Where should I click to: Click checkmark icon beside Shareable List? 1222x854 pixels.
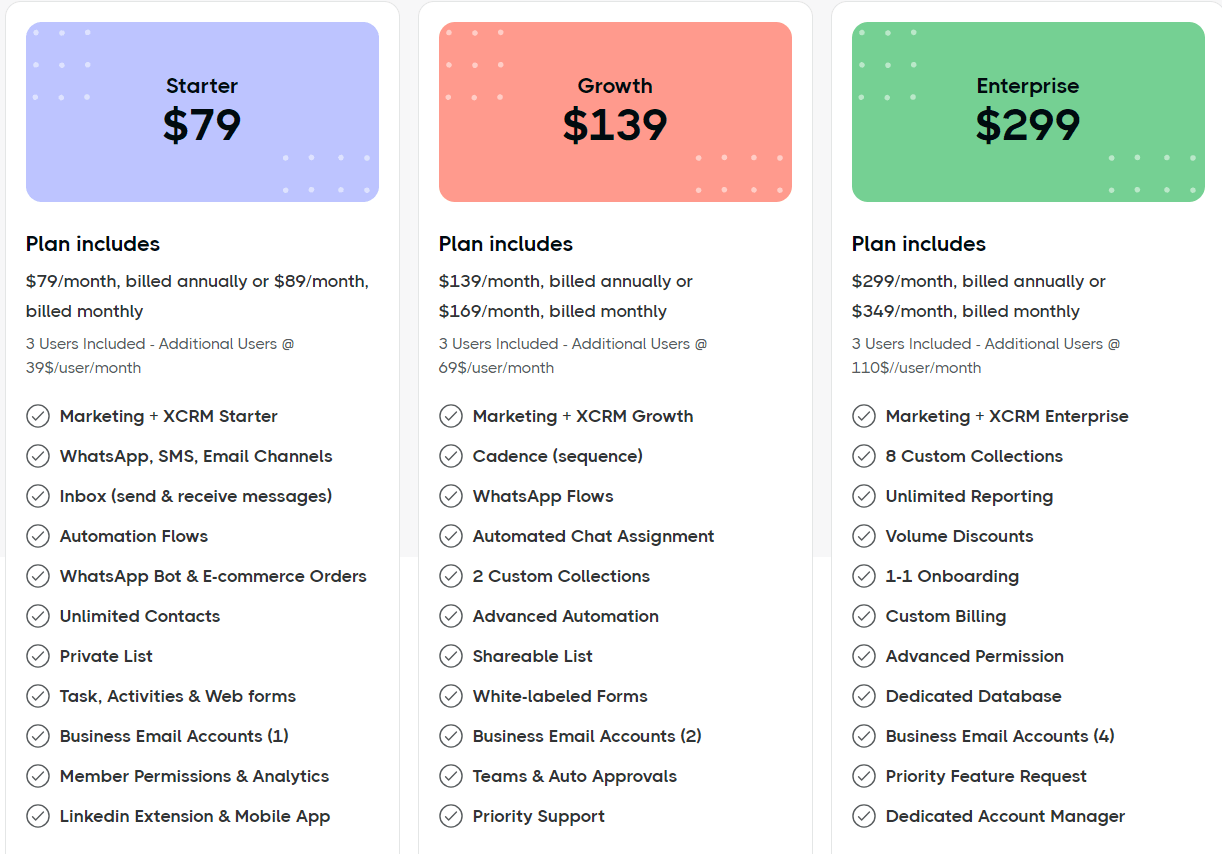[x=451, y=656]
